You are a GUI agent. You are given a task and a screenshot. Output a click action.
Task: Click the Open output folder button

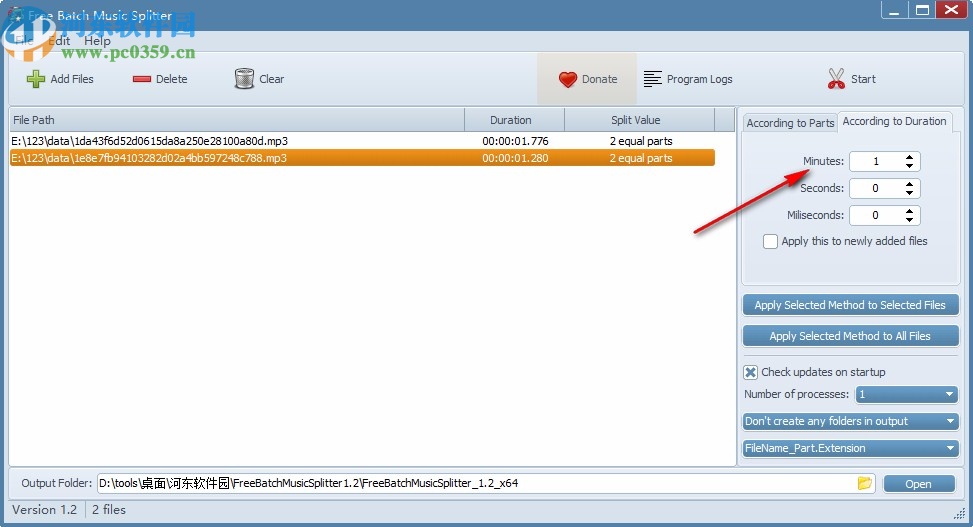click(x=919, y=484)
